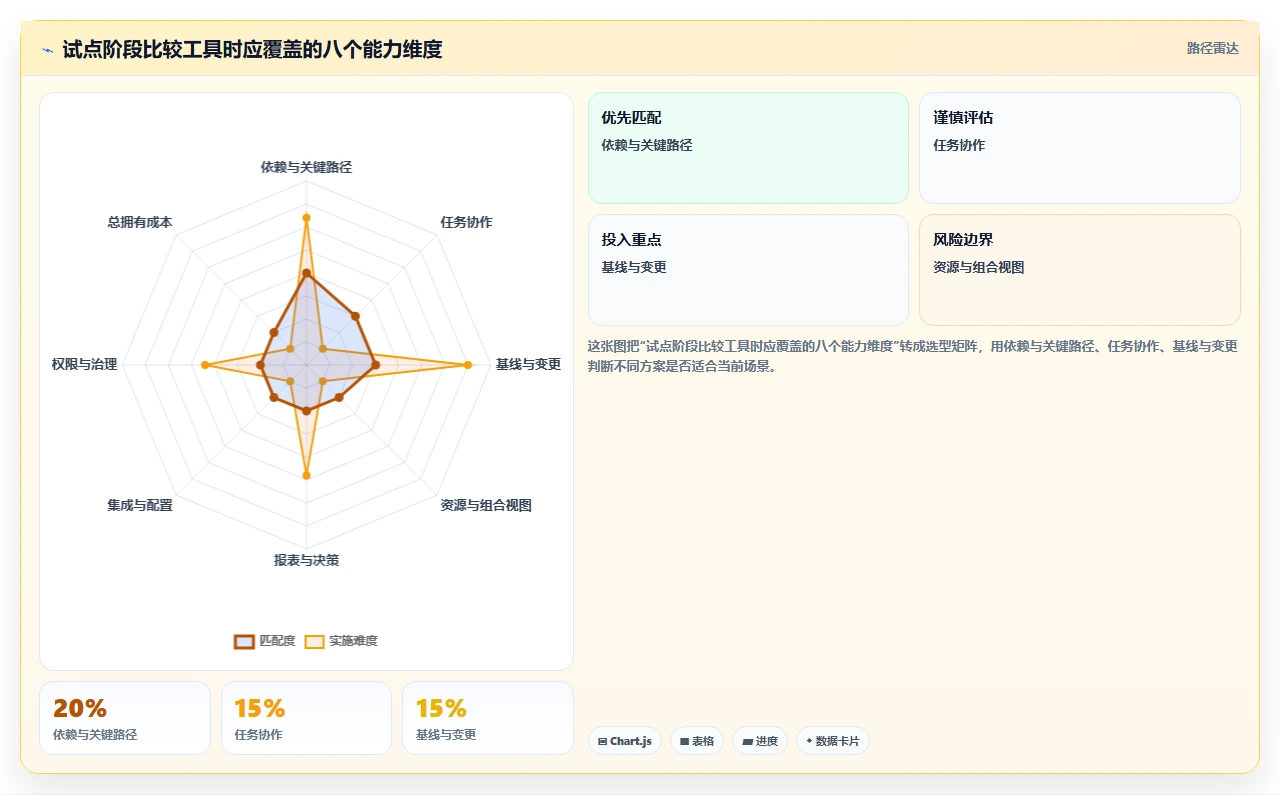This screenshot has height=795, width=1280.
Task: Click the 权限与治理 radar axis label
Action: click(x=85, y=364)
